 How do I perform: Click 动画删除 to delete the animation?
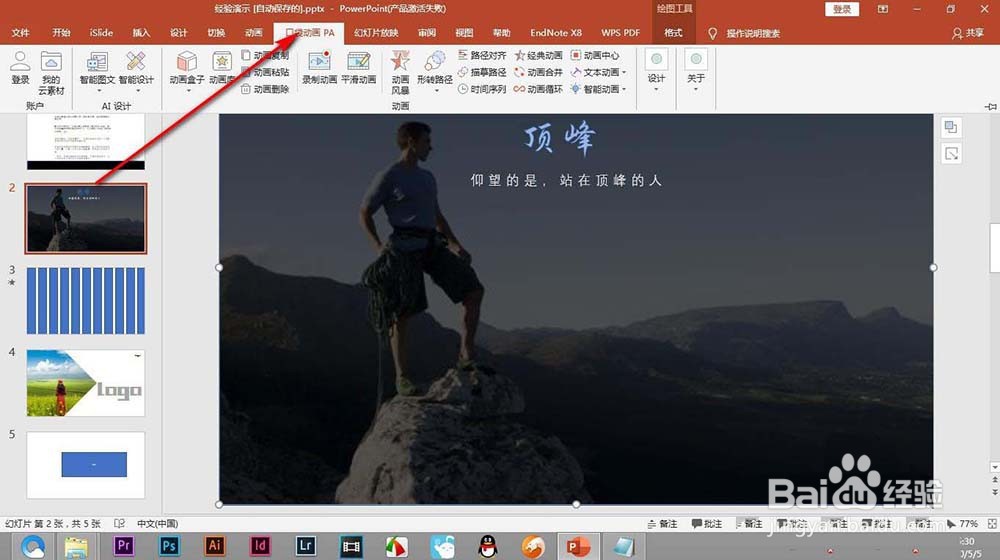coord(265,89)
